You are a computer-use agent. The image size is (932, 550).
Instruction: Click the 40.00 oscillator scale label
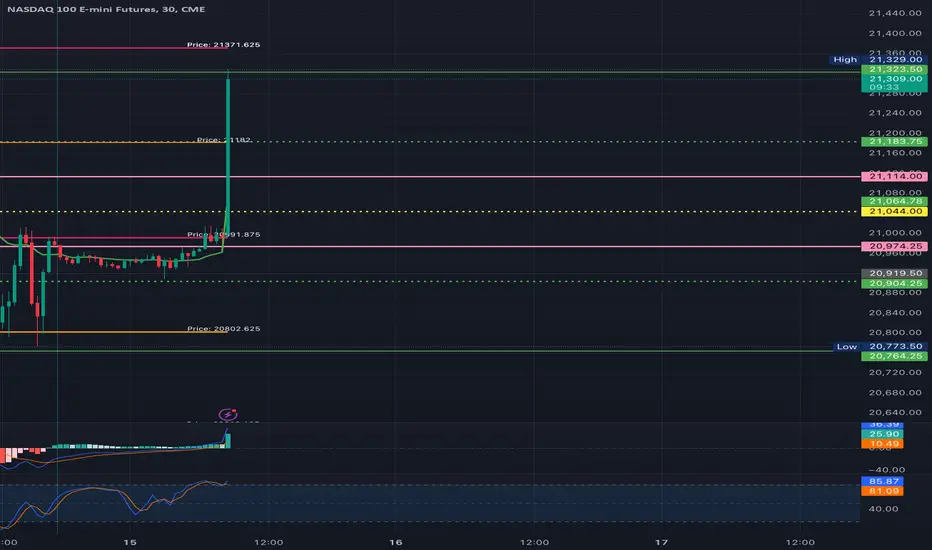(x=883, y=508)
